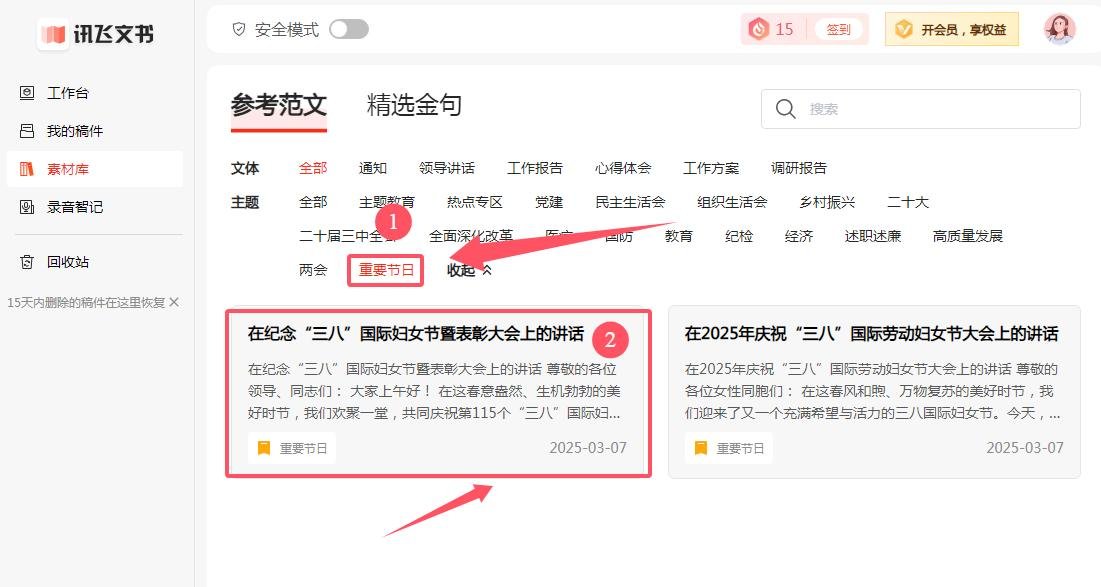Screen dimensions: 1101x587
Task: Select the 通知 document type filter
Action: tap(372, 167)
